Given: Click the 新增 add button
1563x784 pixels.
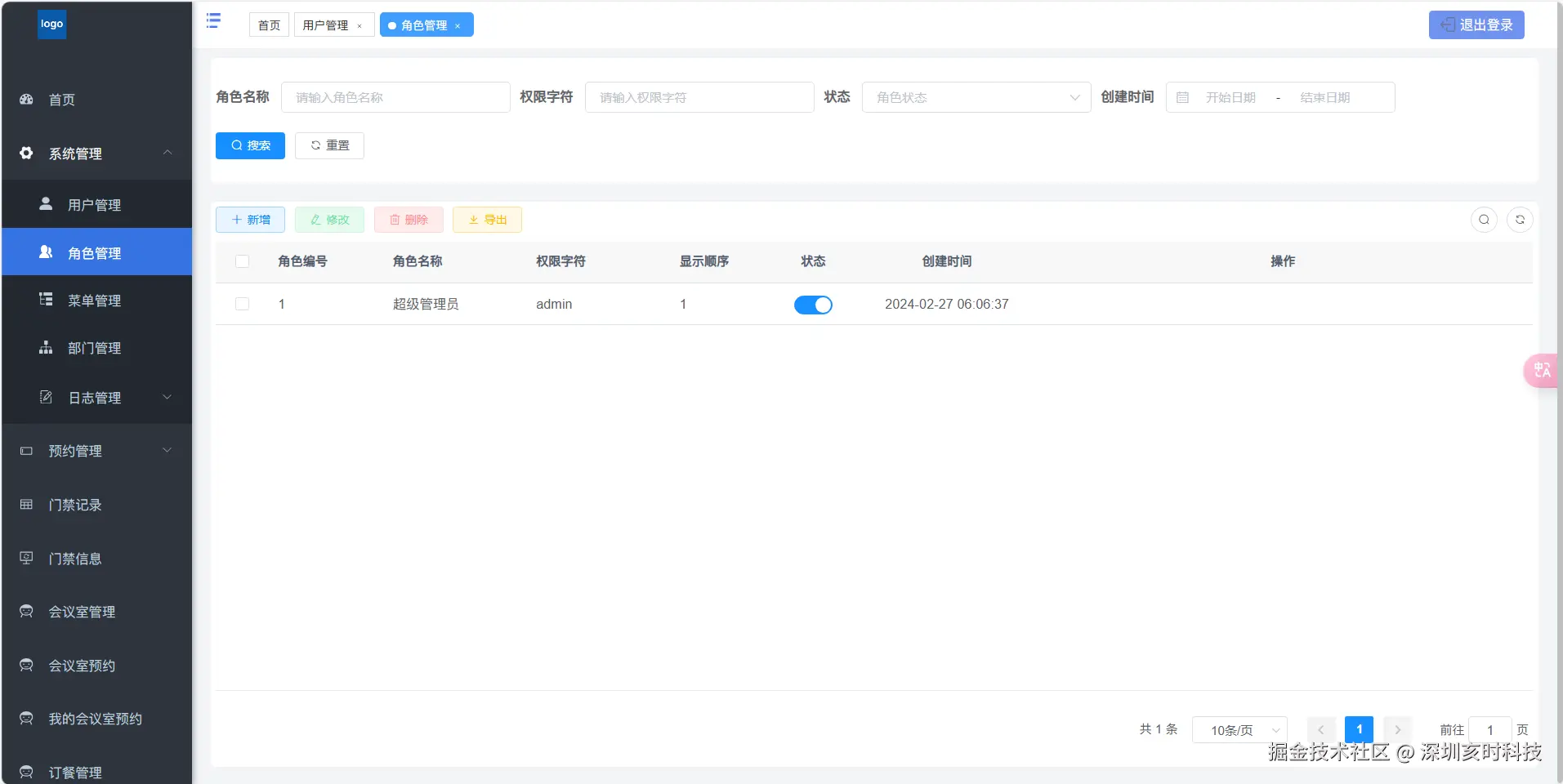Looking at the screenshot, I should click(x=250, y=220).
